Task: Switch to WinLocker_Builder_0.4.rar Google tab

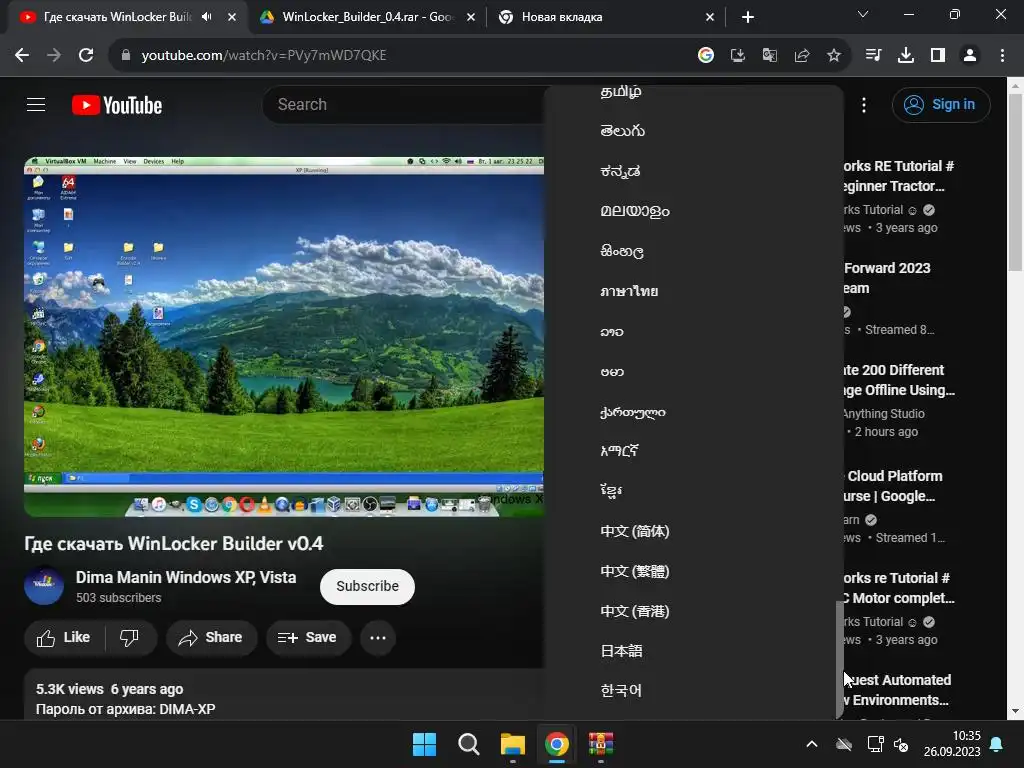Action: [368, 17]
